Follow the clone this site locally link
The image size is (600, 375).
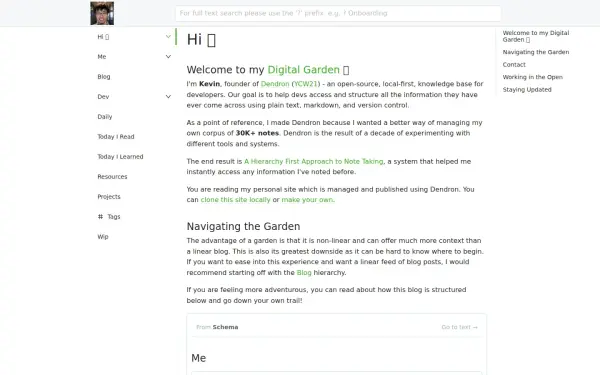(235, 200)
